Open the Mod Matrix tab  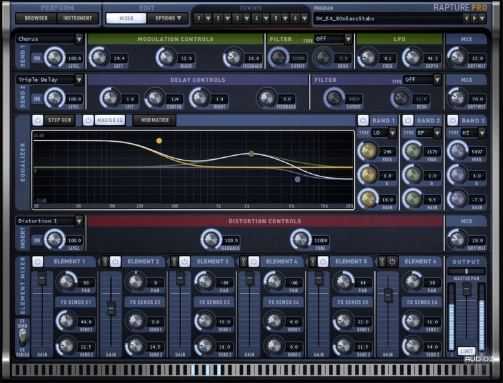click(x=154, y=120)
